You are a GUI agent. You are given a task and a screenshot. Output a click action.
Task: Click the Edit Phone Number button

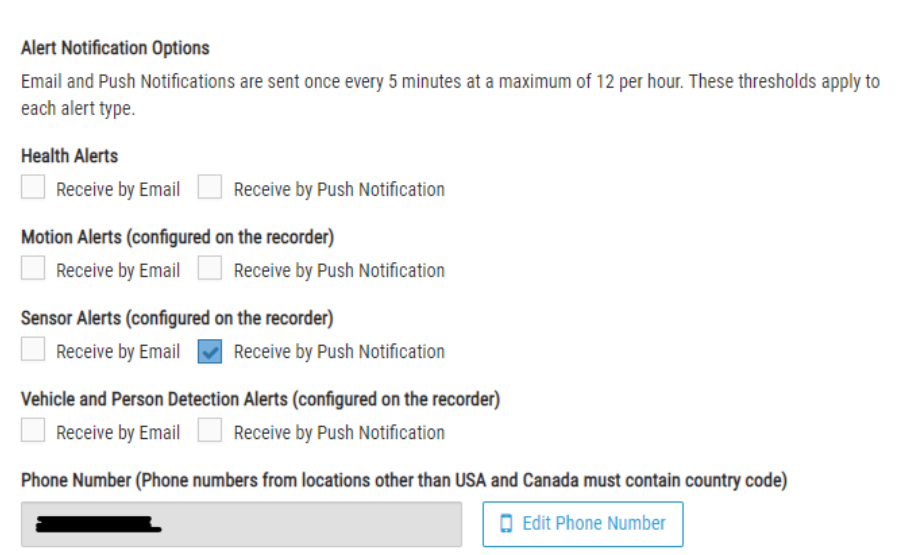pos(583,524)
